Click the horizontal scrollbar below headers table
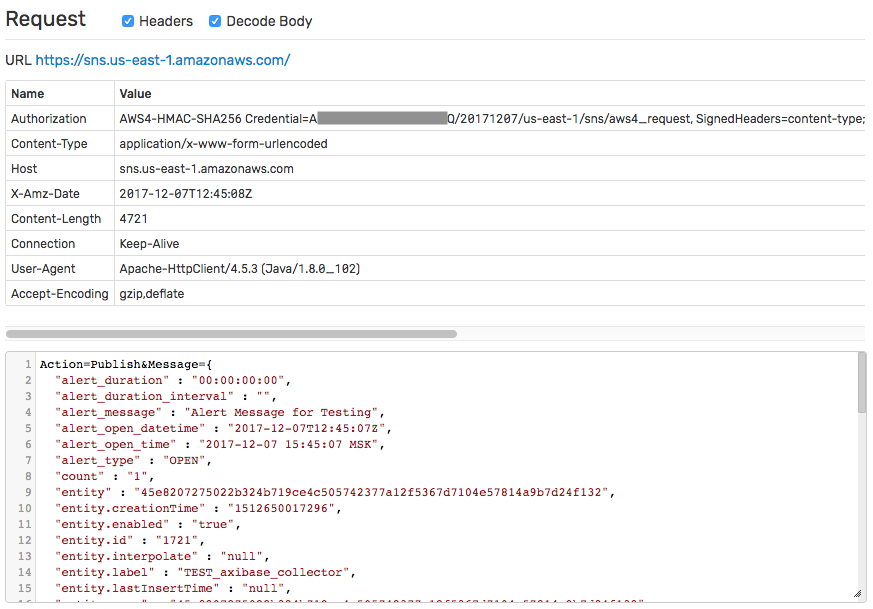 231,334
